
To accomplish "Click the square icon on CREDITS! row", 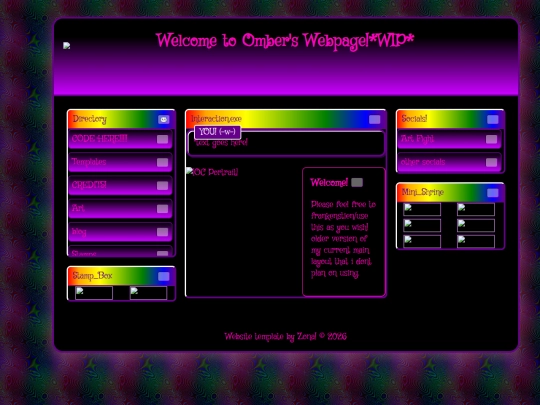I will [163, 186].
